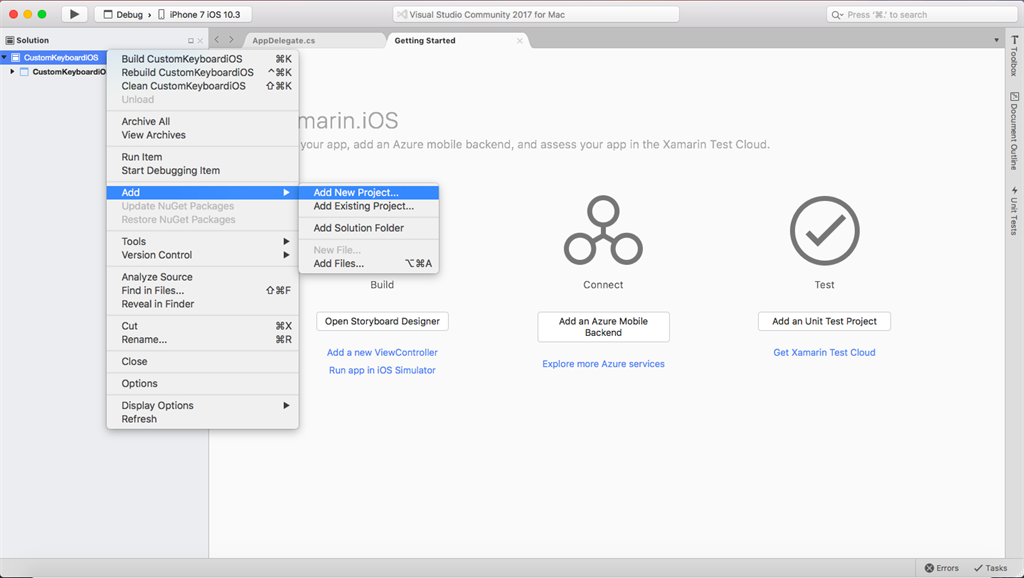Choose Build CustomKeyboardiOS from context menu
The image size is (1024, 578).
tap(202, 59)
